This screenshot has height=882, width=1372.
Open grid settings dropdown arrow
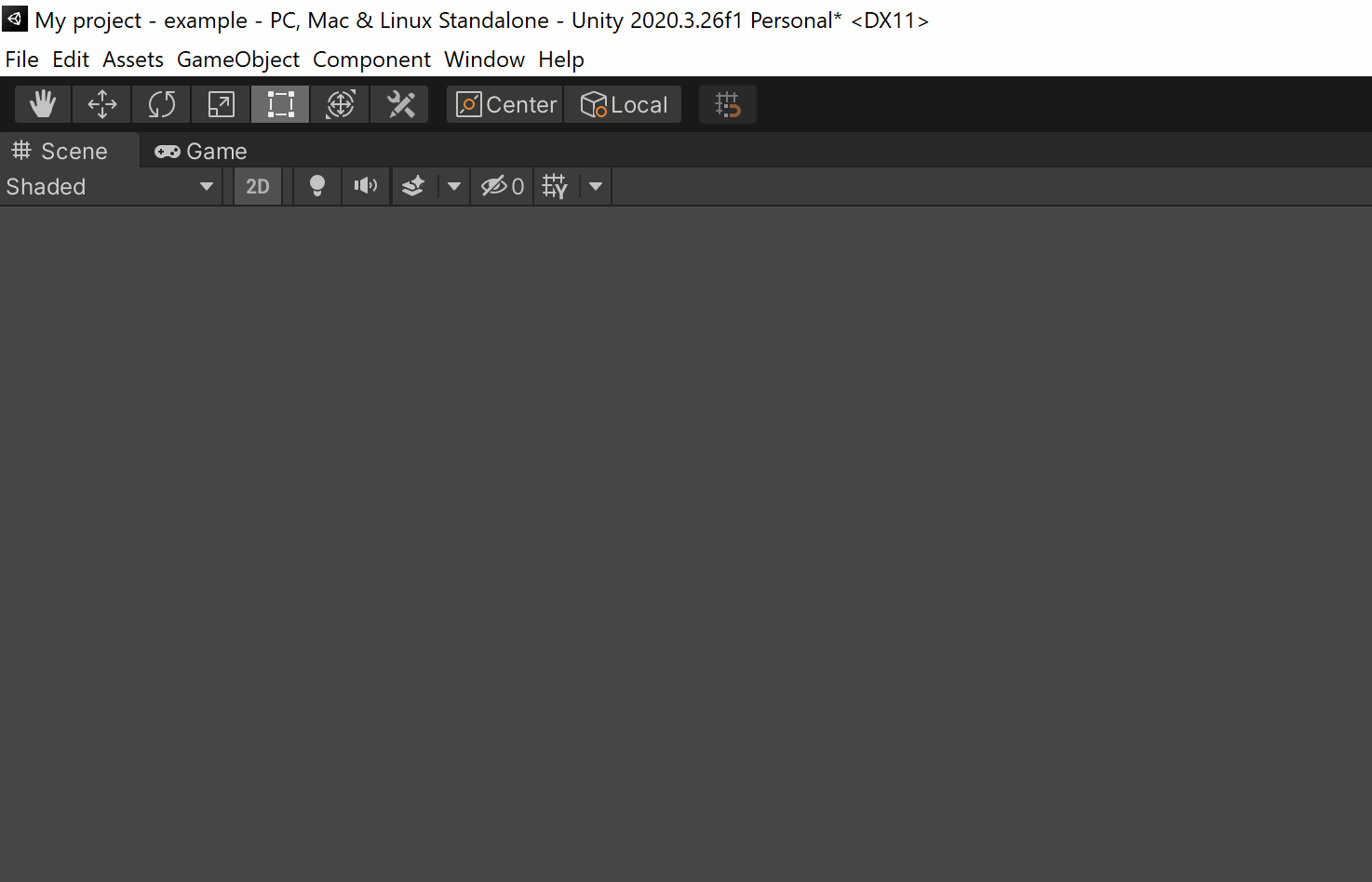point(596,186)
